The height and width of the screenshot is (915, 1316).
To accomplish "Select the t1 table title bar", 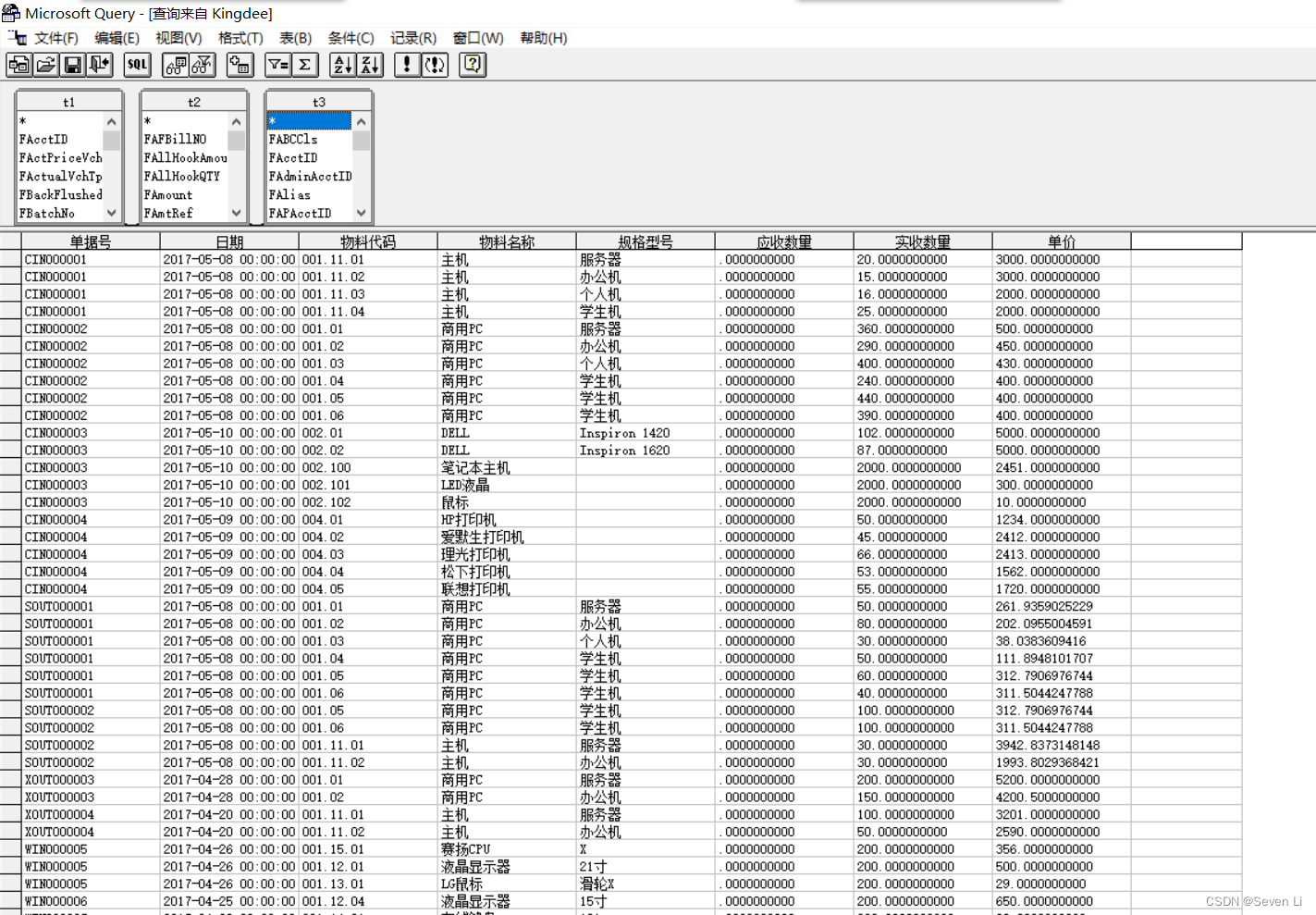I will [x=69, y=102].
